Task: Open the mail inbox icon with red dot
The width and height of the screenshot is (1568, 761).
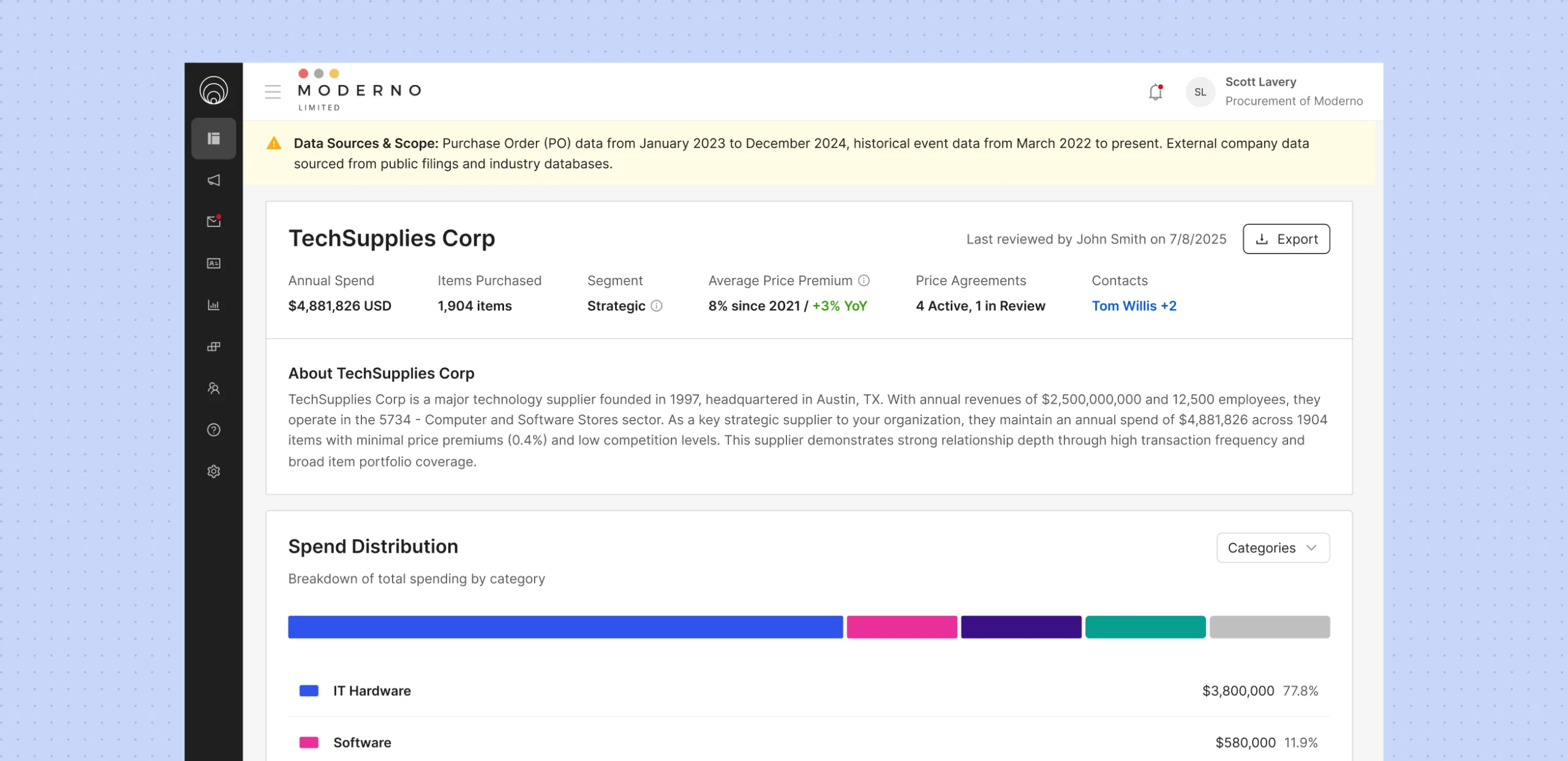Action: click(x=213, y=221)
